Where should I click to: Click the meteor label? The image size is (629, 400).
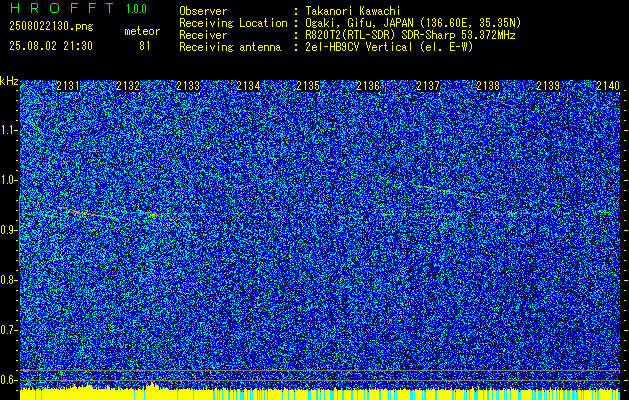(x=142, y=31)
